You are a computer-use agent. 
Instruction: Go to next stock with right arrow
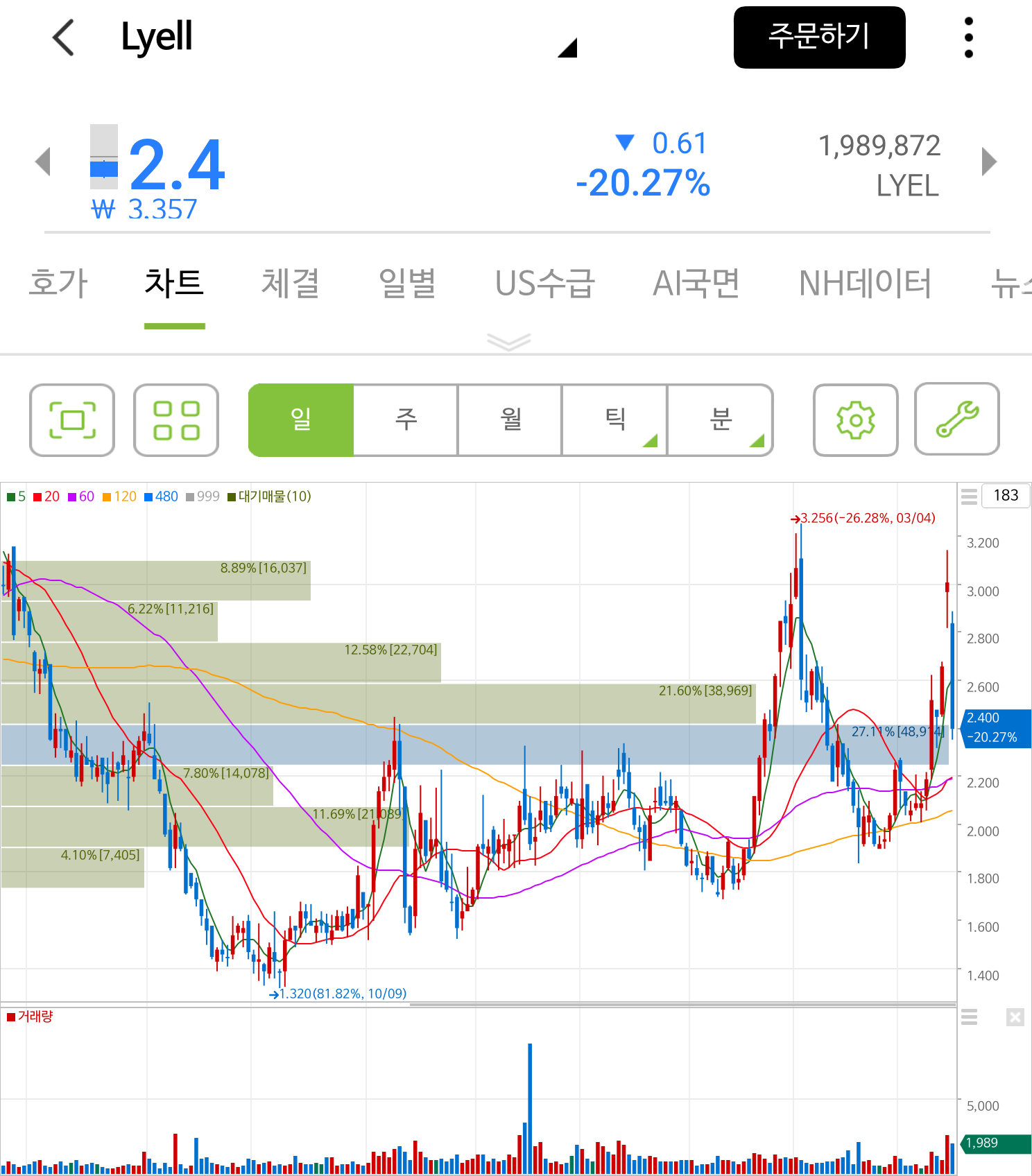click(x=990, y=162)
